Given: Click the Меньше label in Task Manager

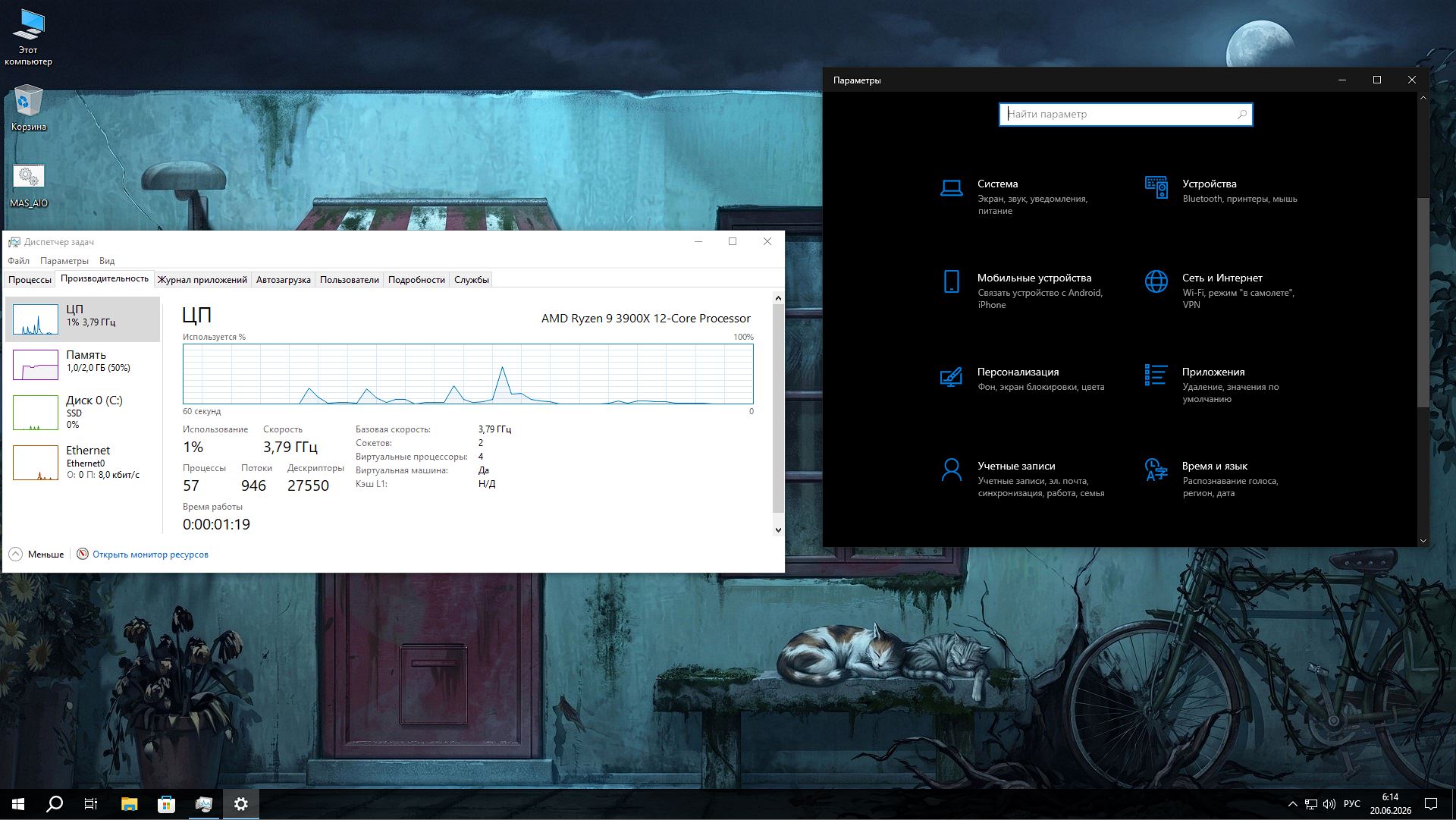Looking at the screenshot, I should pyautogui.click(x=46, y=555).
